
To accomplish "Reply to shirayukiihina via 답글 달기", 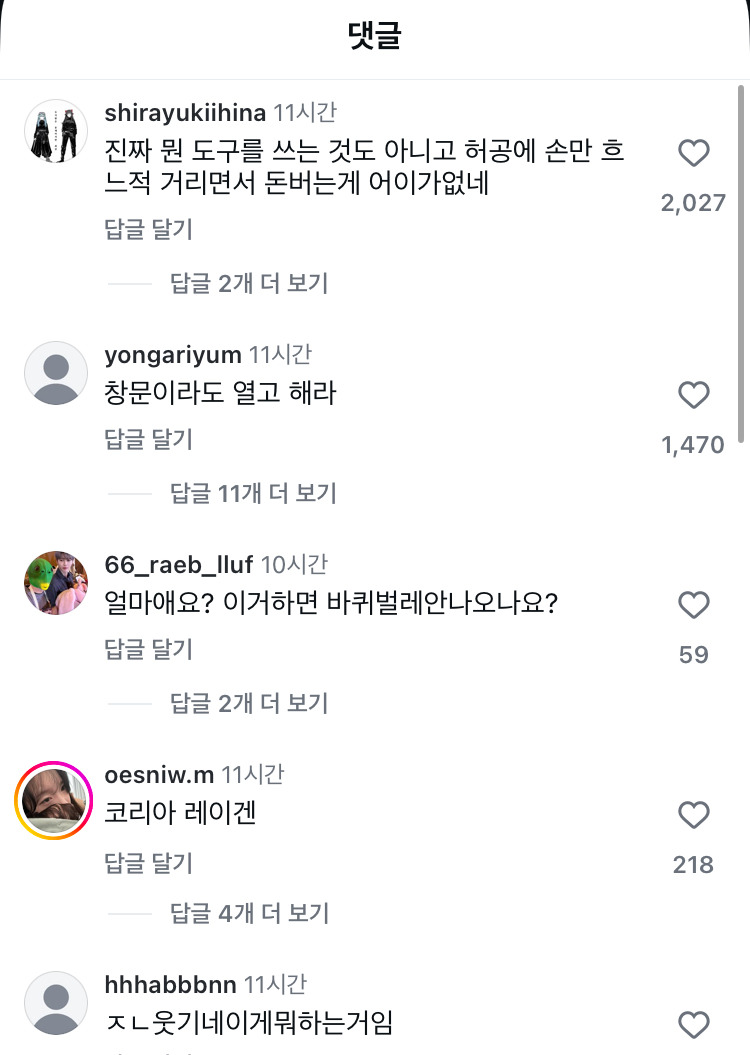I will 149,229.
